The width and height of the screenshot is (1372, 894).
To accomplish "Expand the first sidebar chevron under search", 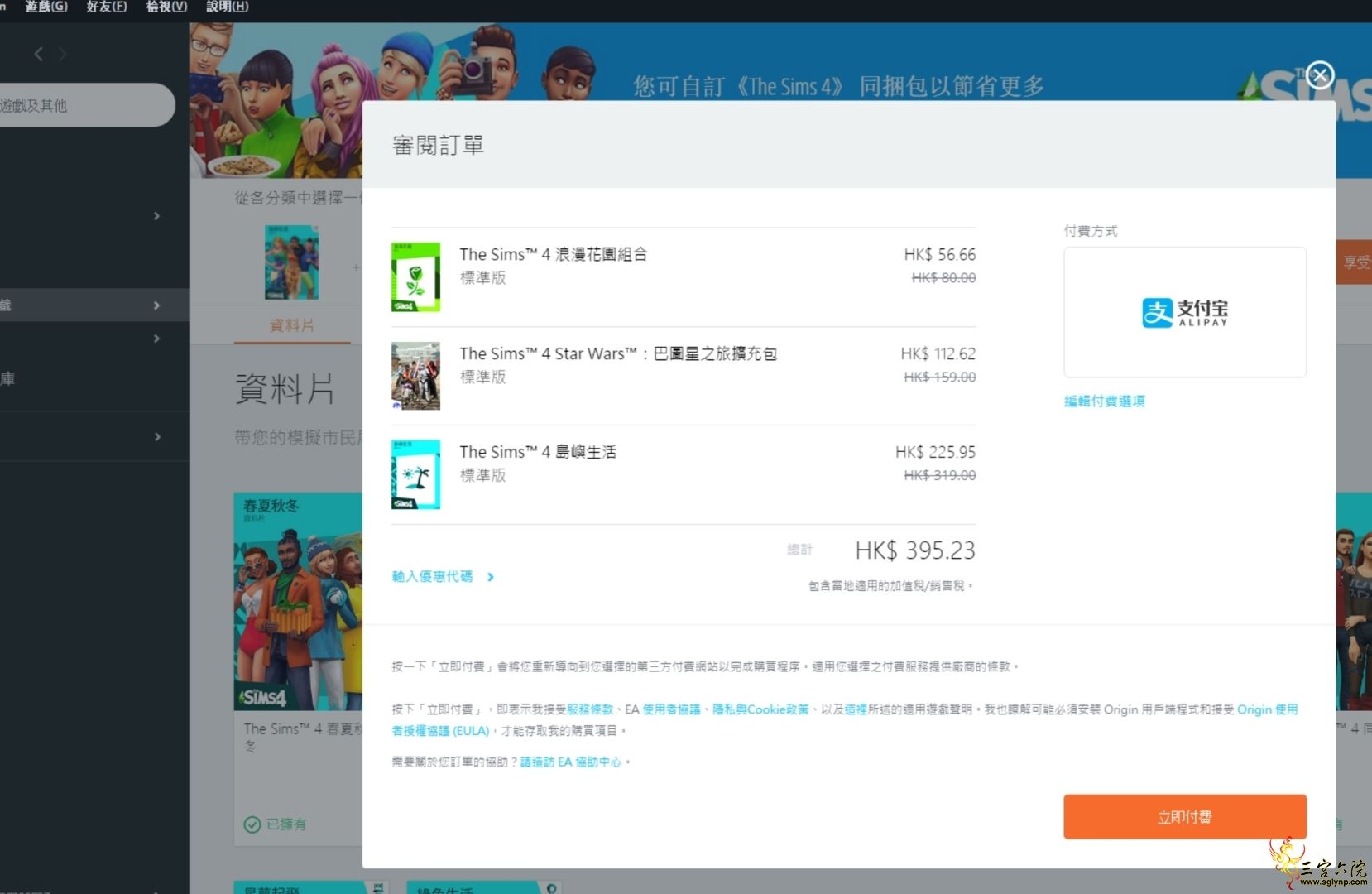I will coord(156,216).
